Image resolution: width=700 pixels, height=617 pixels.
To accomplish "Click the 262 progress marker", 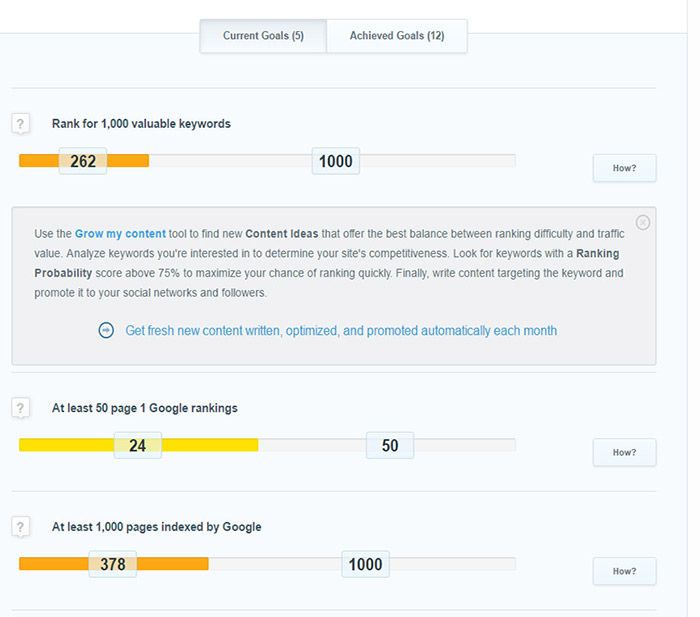I will point(83,161).
